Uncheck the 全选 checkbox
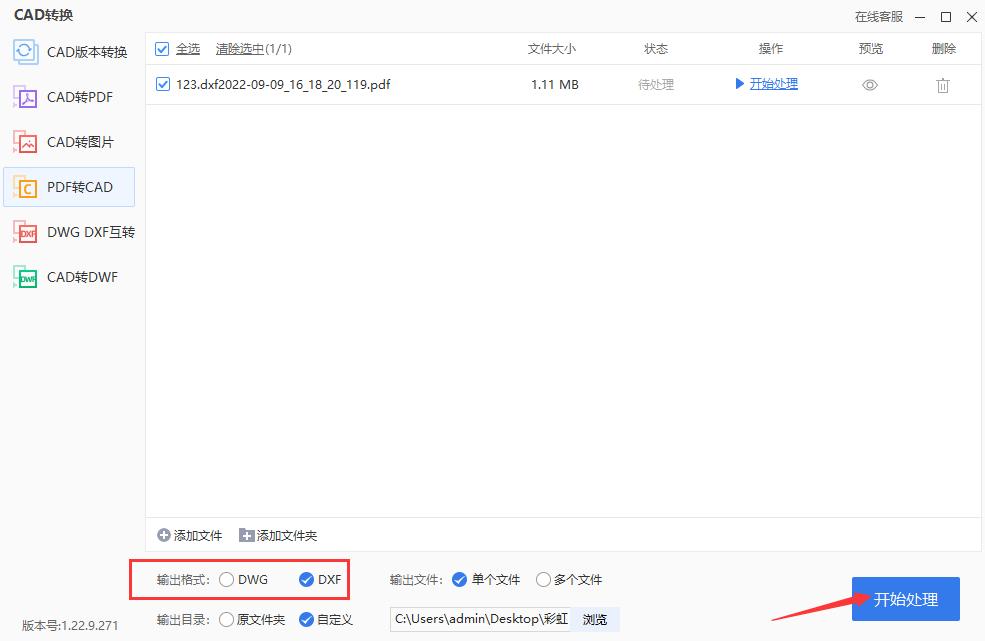Viewport: 985px width, 641px height. pyautogui.click(x=162, y=48)
